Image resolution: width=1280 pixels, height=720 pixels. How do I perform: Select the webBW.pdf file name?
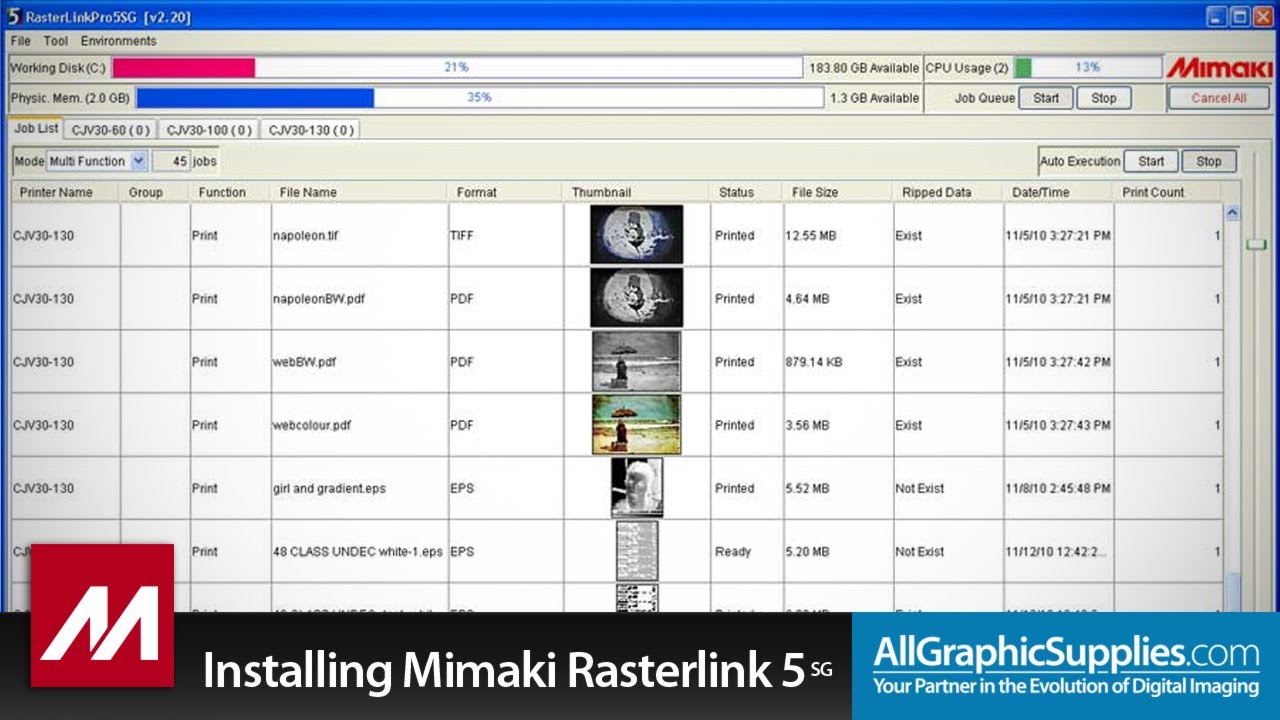[304, 362]
